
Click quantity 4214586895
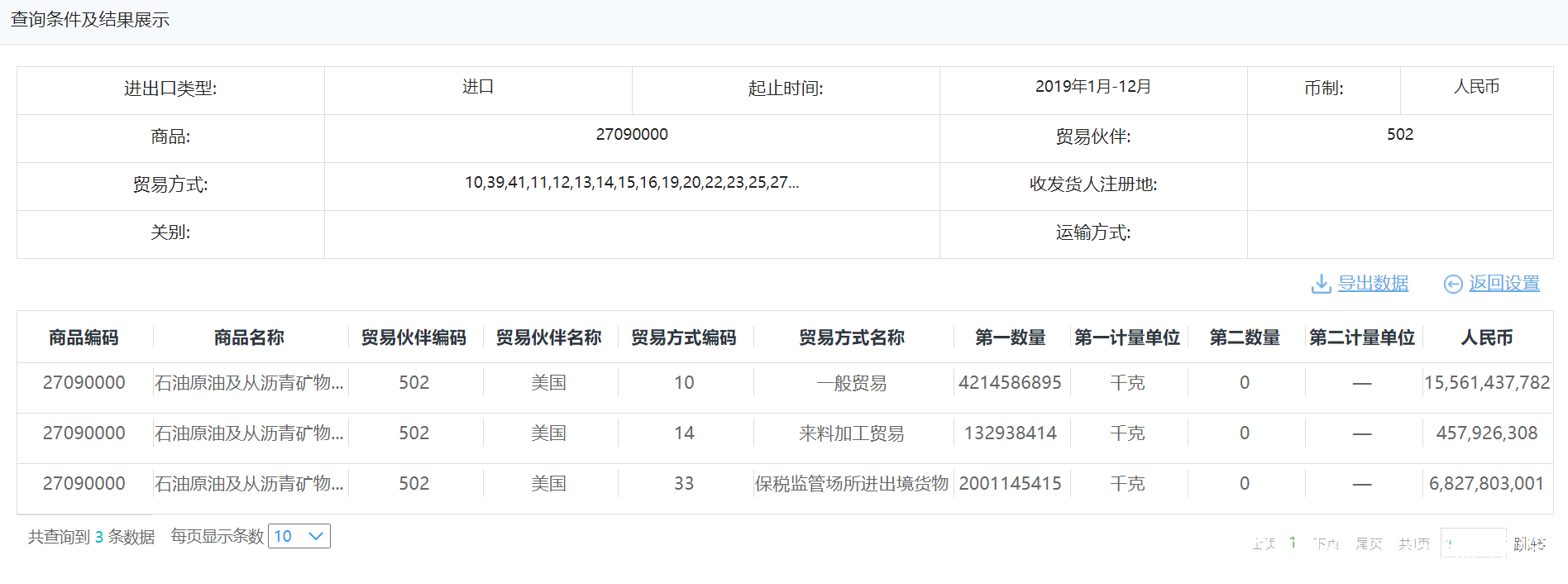(x=1010, y=383)
